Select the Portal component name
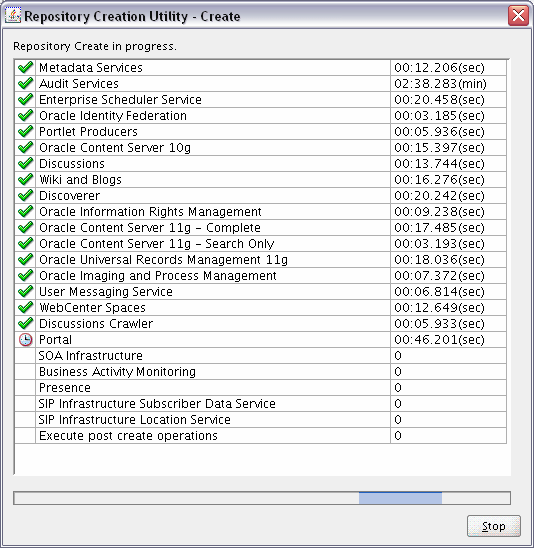 pyautogui.click(x=56, y=340)
